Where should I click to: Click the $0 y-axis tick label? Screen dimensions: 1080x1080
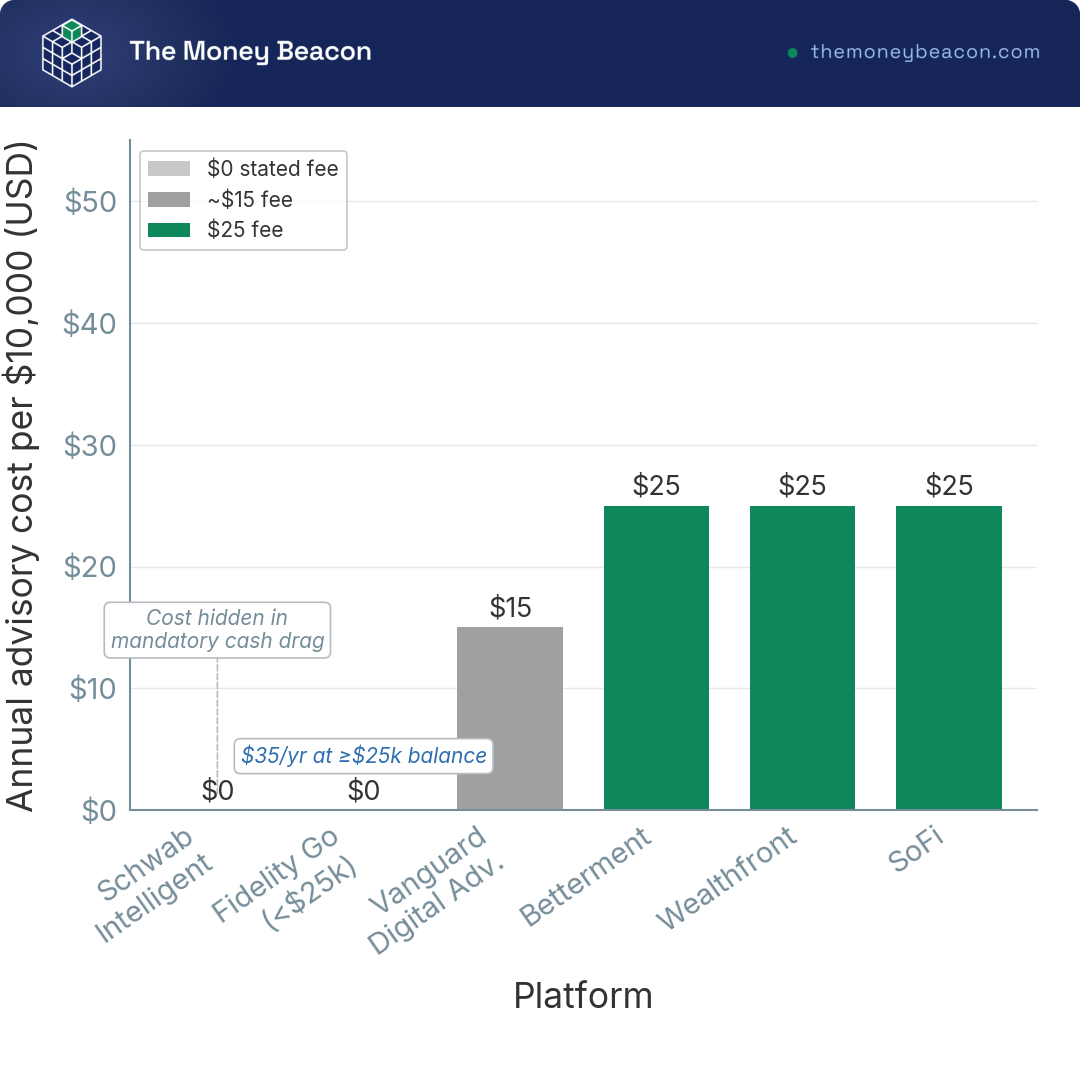(x=98, y=811)
